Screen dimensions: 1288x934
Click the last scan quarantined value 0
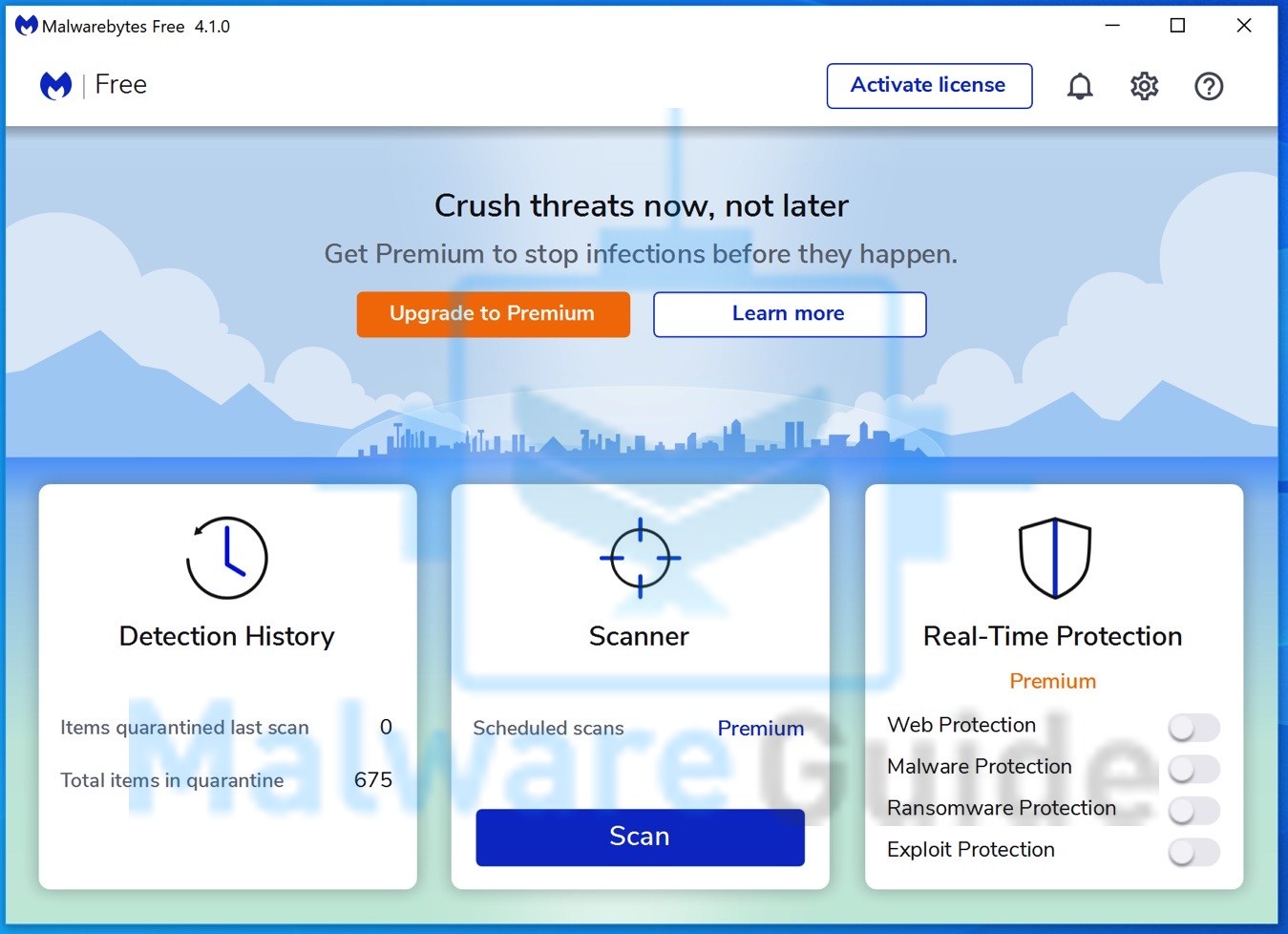(386, 727)
